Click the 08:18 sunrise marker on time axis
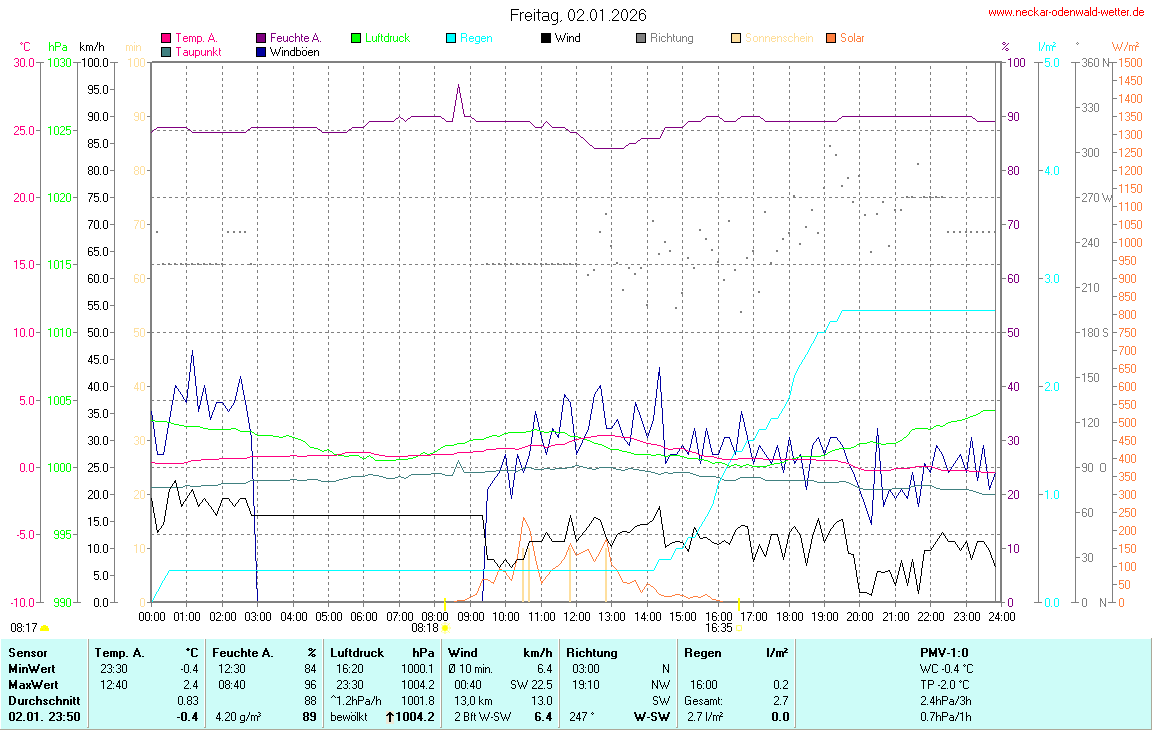The image size is (1152, 730). [x=444, y=628]
